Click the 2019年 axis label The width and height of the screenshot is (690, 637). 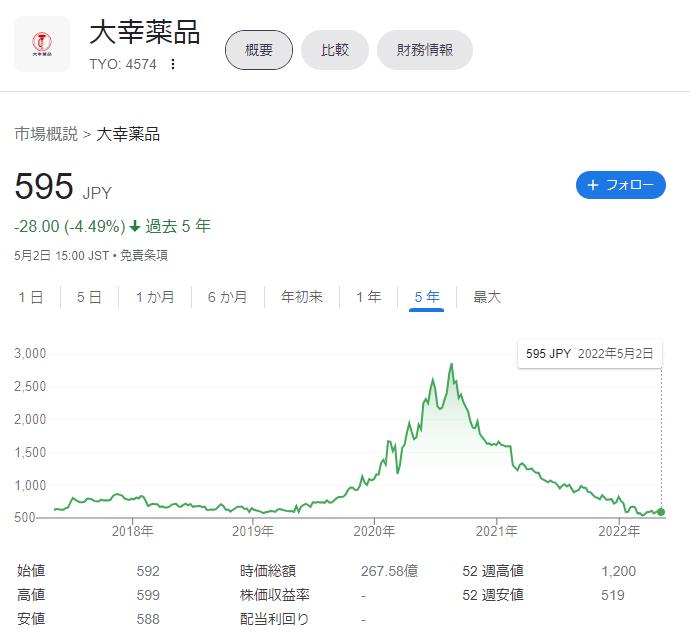coord(253,531)
